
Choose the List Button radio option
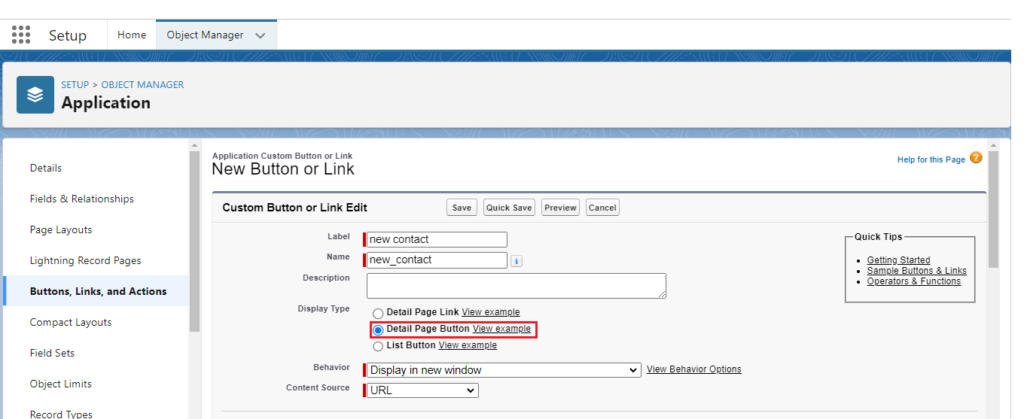point(377,346)
